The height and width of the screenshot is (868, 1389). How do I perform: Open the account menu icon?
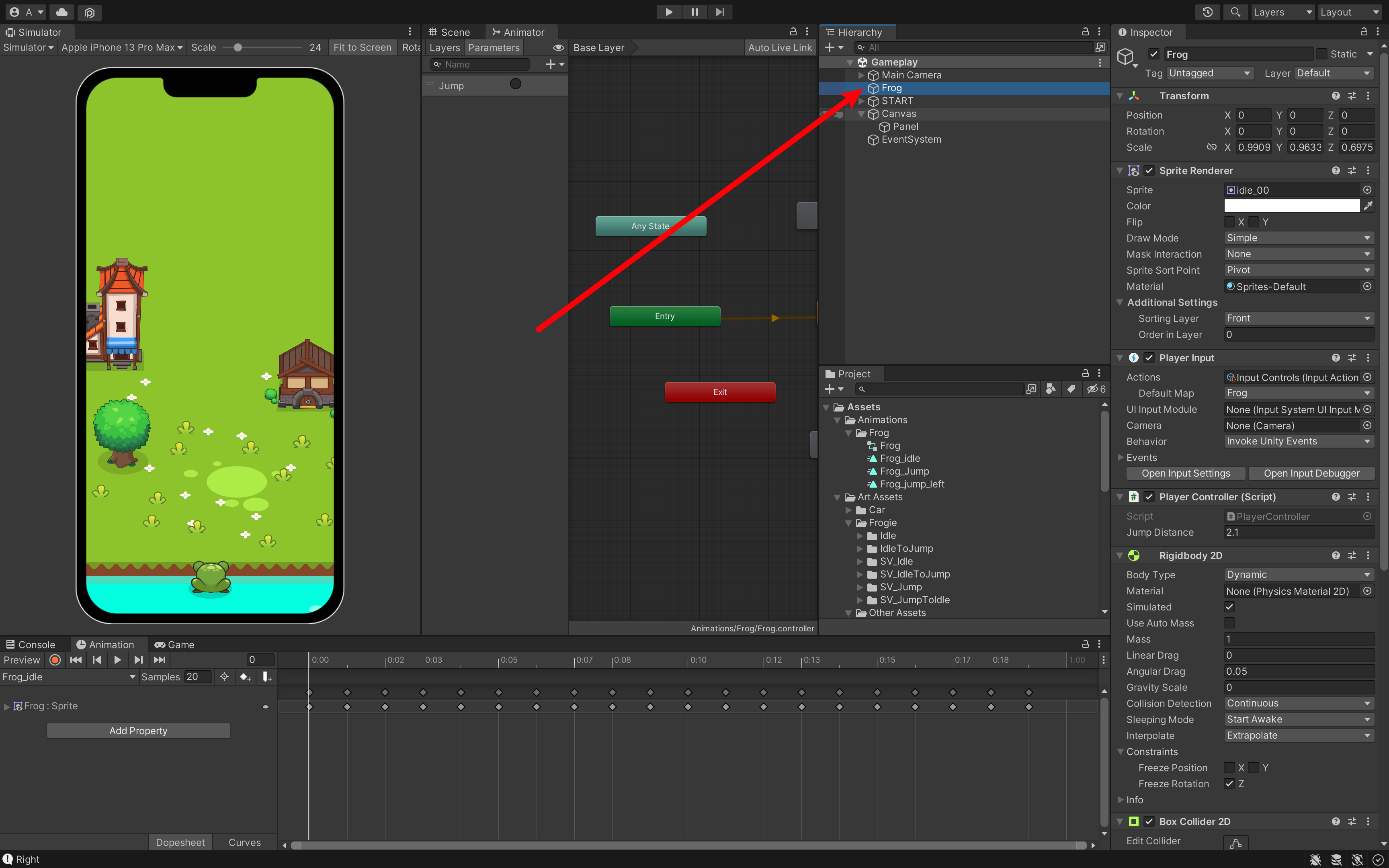(27, 12)
